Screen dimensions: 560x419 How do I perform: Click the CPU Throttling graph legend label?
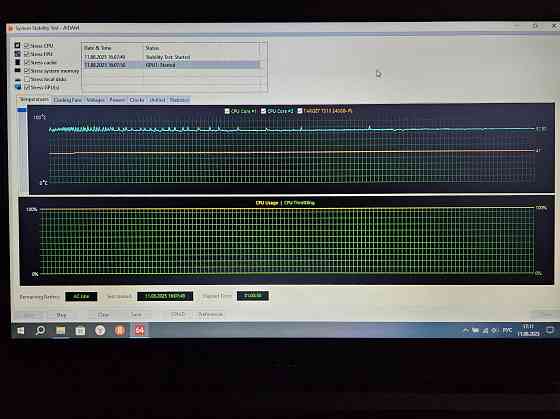point(299,203)
